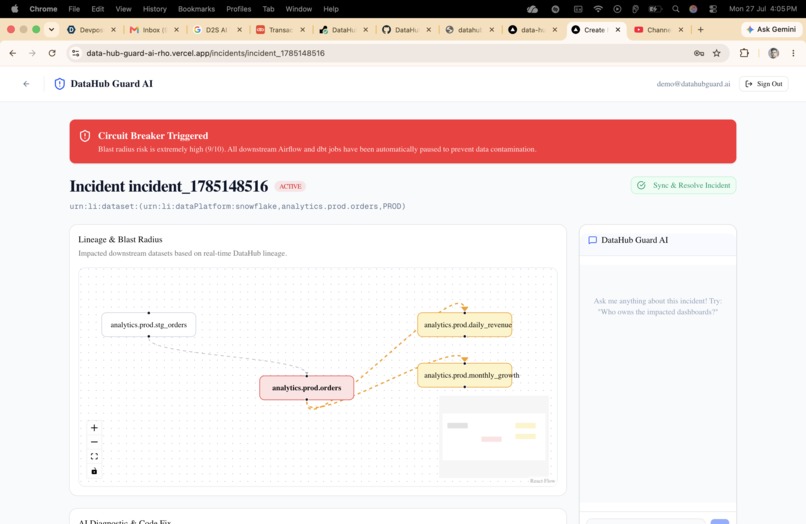Image resolution: width=806 pixels, height=524 pixels.
Task: Bookmark this page with the star icon
Action: point(717,53)
